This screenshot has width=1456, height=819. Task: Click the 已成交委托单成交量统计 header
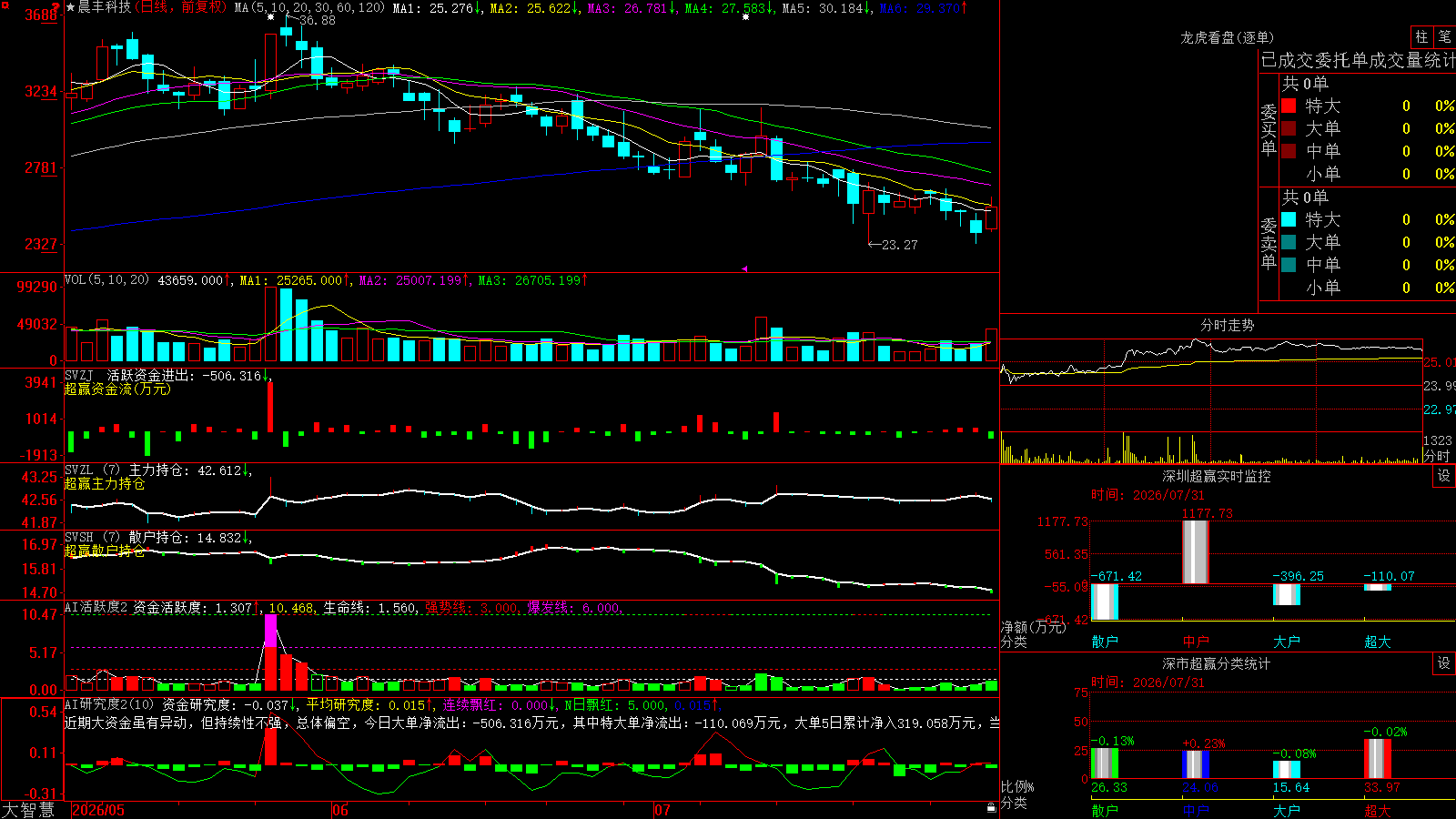click(1358, 61)
